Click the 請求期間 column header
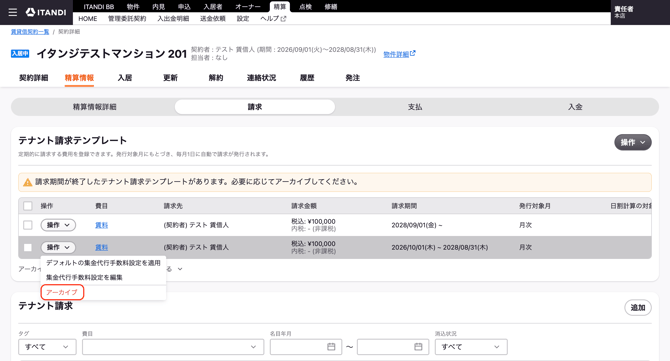The image size is (670, 361). [404, 206]
